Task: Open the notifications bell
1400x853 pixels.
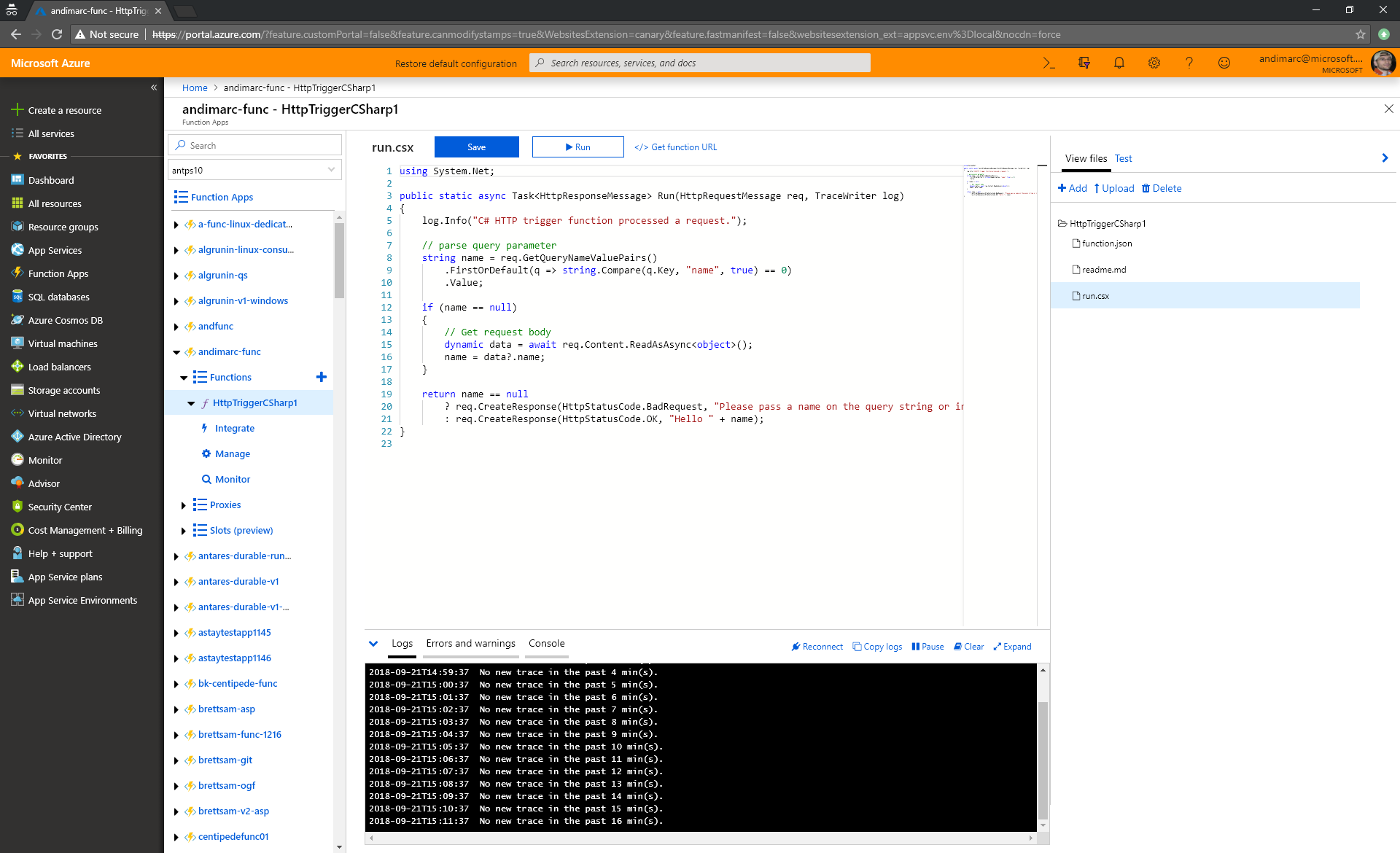Action: [x=1119, y=63]
